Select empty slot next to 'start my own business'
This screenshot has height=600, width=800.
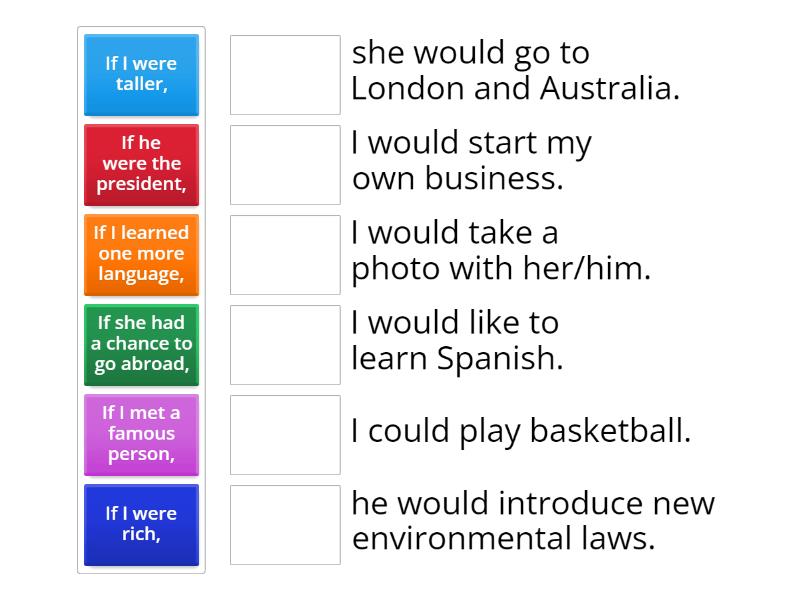coord(285,165)
